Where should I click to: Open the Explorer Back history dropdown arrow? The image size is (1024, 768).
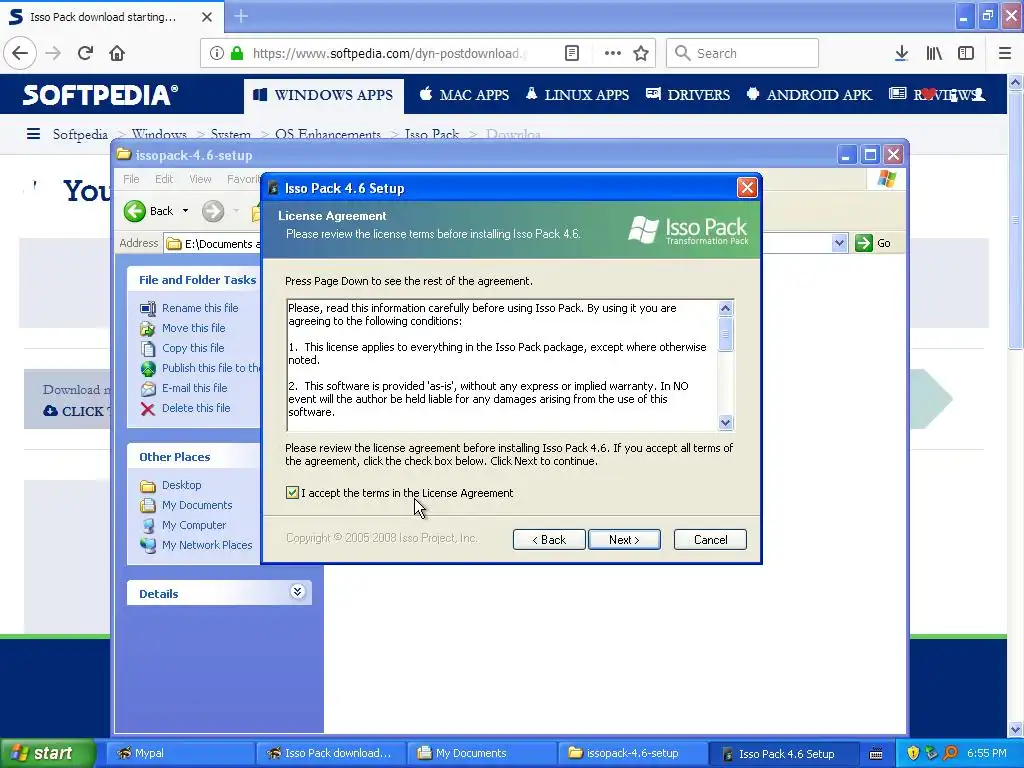(185, 211)
